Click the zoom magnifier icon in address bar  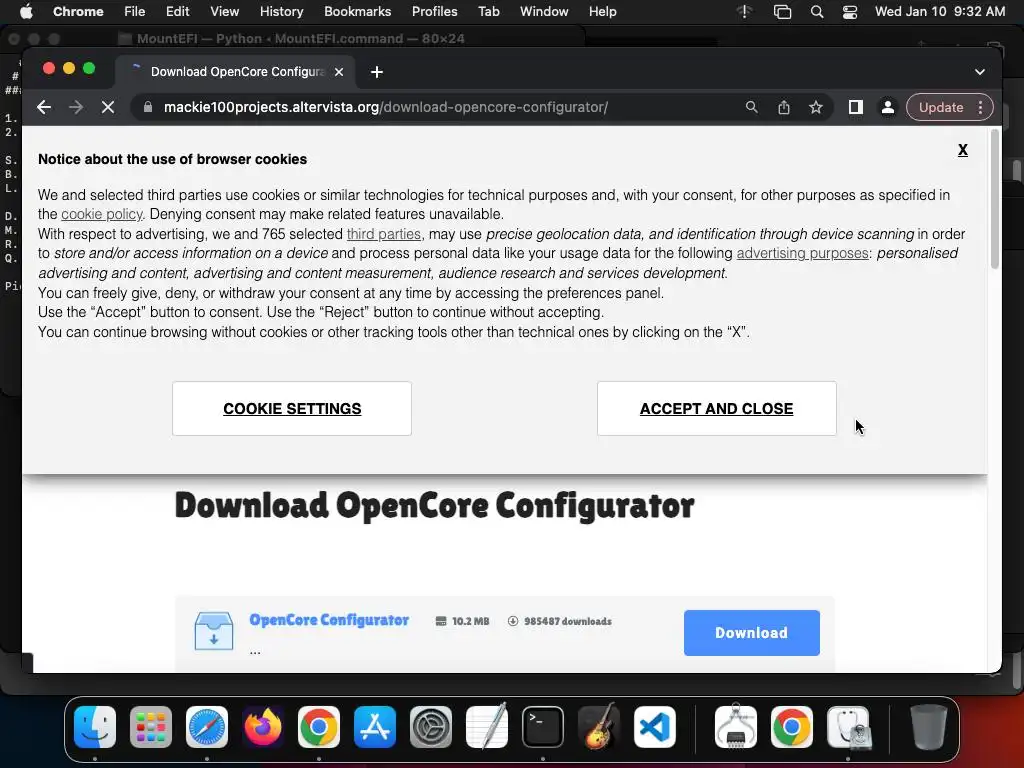[752, 107]
